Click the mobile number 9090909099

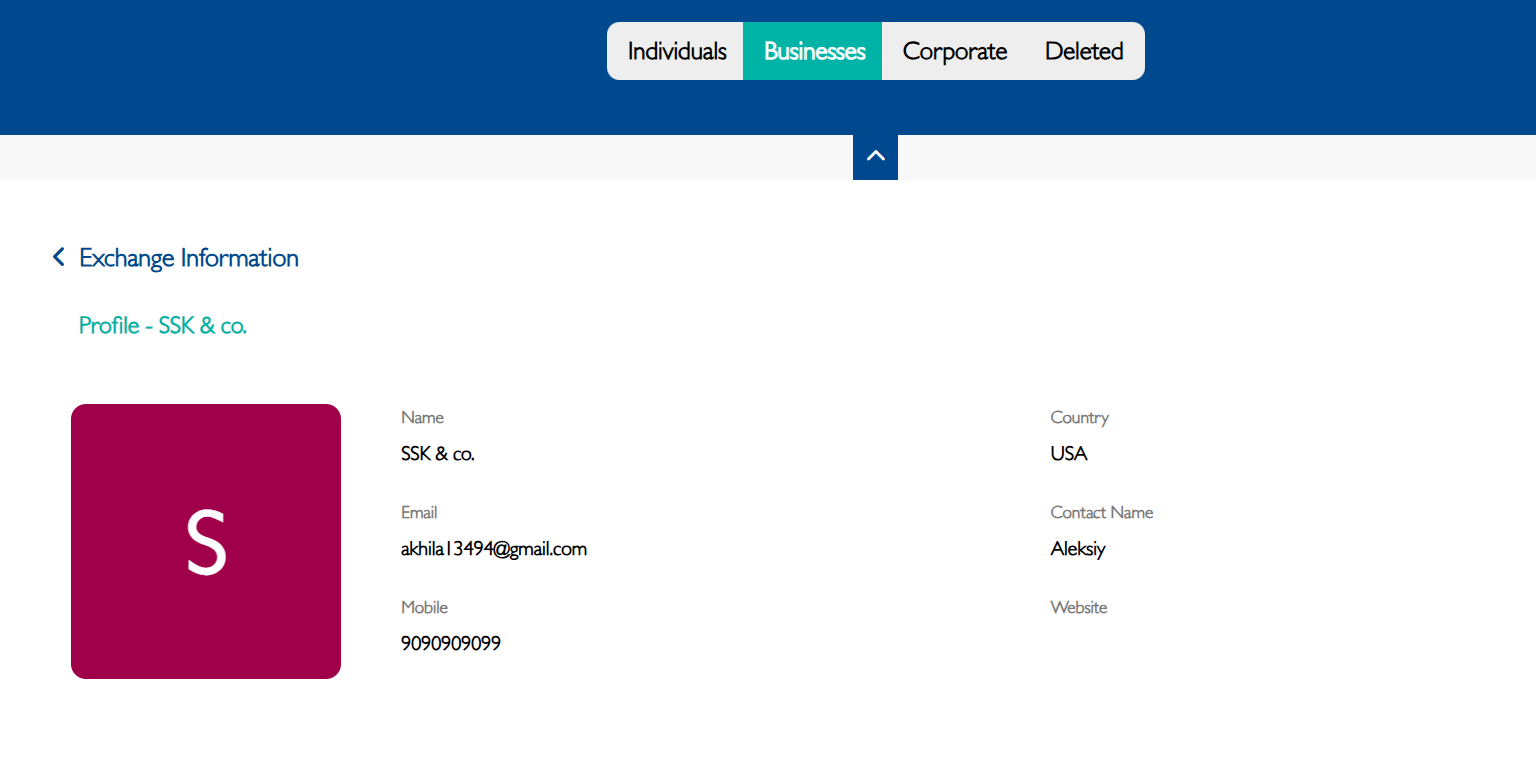(x=450, y=644)
